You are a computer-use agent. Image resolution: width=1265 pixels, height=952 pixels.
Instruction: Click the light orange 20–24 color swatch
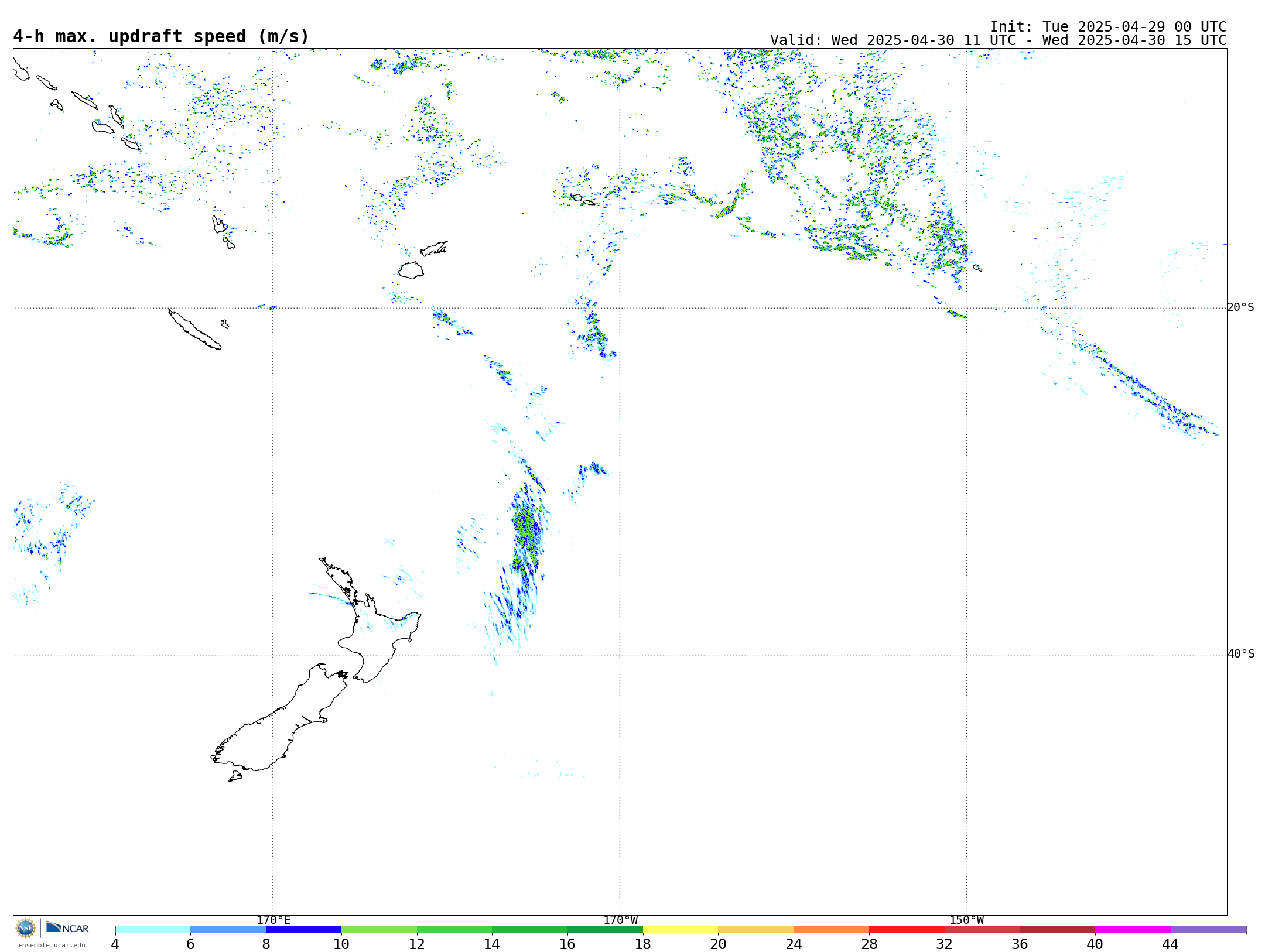click(x=756, y=929)
